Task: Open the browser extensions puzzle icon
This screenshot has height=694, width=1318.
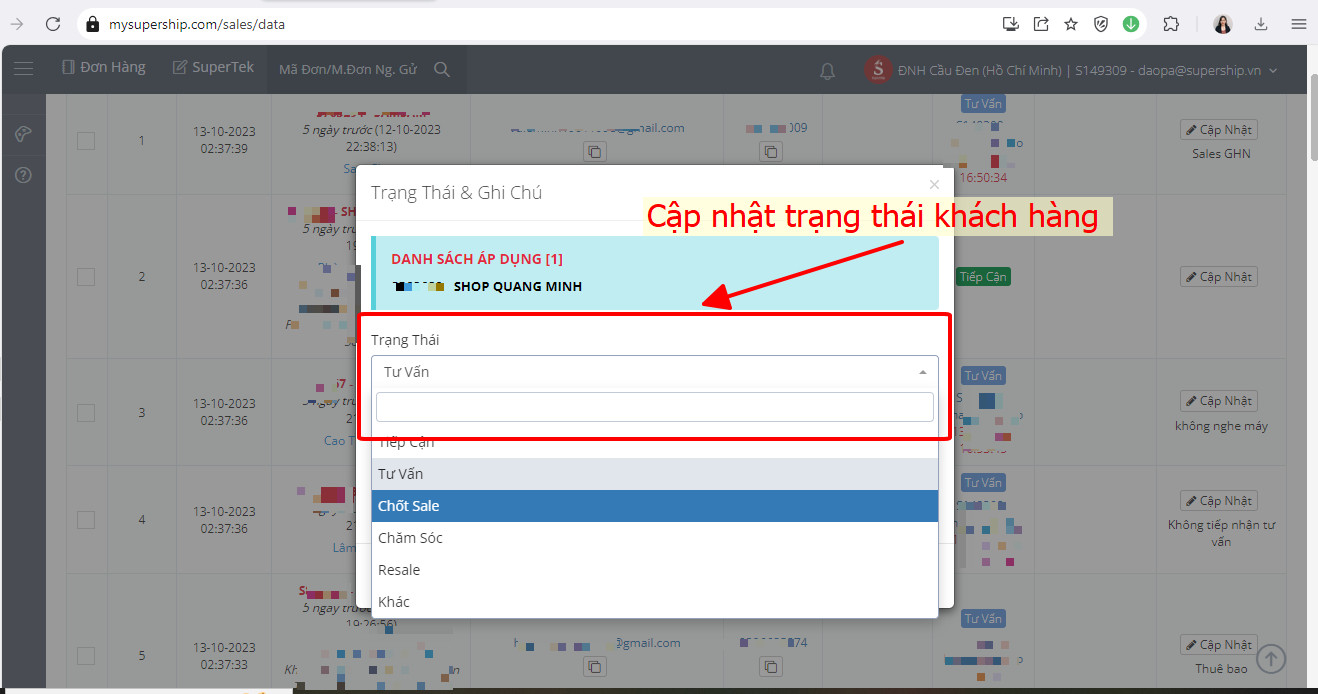Action: pyautogui.click(x=1171, y=24)
